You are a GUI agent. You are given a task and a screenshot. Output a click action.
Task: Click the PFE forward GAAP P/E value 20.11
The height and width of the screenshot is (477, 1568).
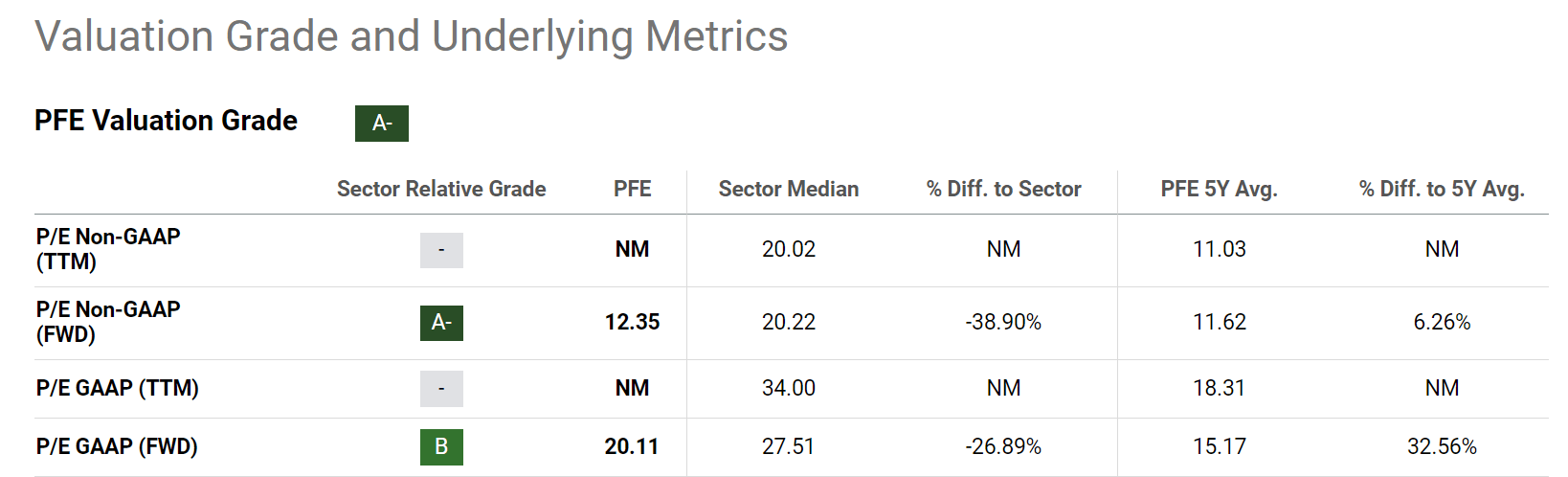[632, 446]
